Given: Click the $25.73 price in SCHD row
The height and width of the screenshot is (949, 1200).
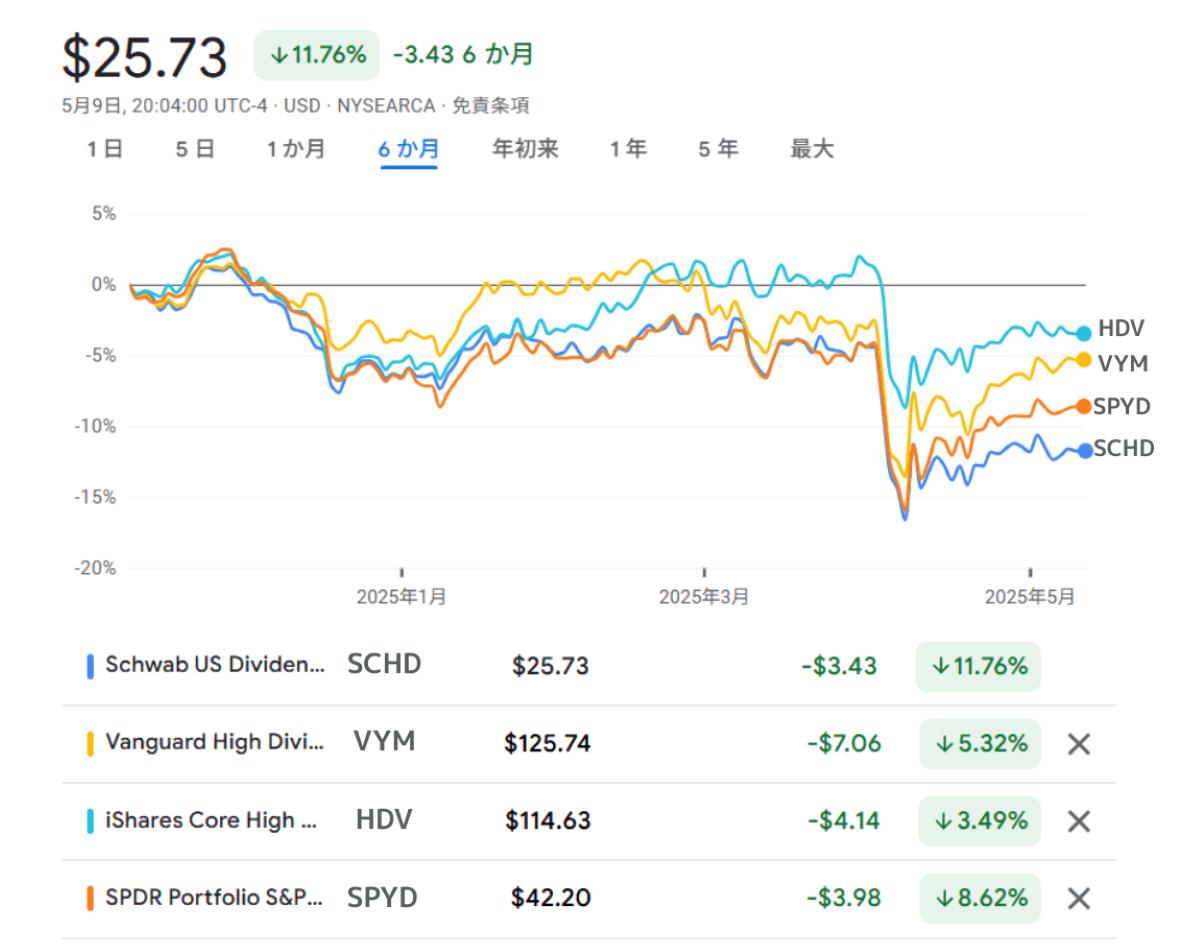Looking at the screenshot, I should (x=550, y=666).
